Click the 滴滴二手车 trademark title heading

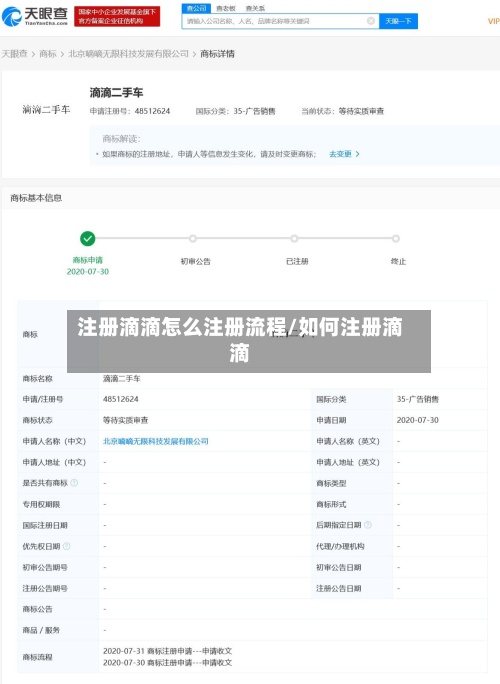click(116, 92)
